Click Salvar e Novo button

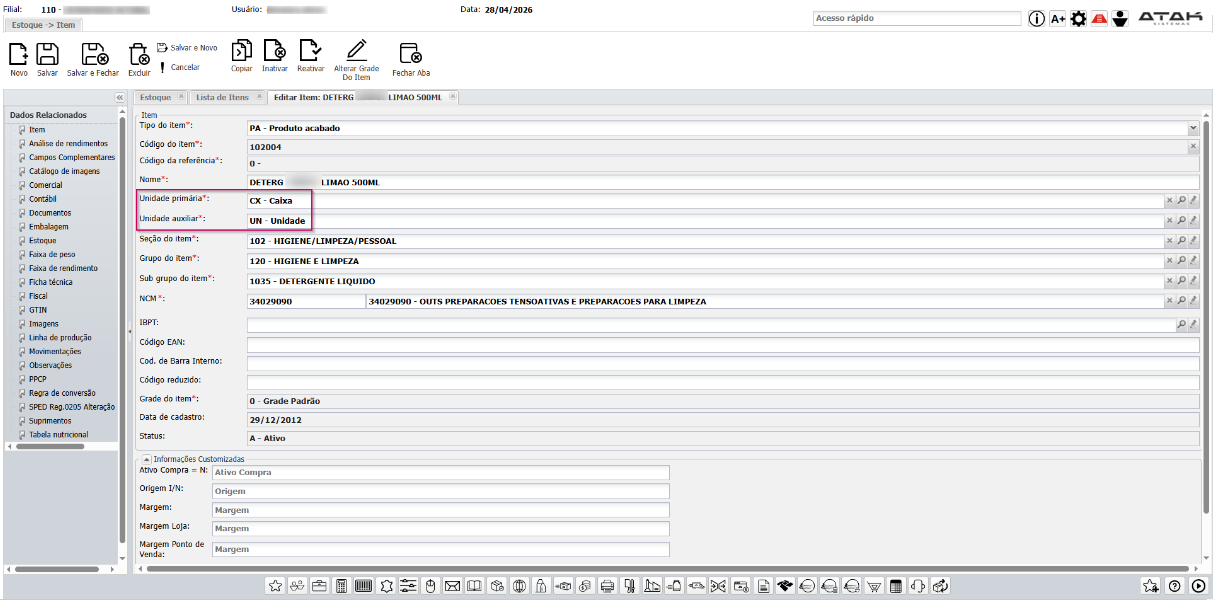[x=187, y=47]
